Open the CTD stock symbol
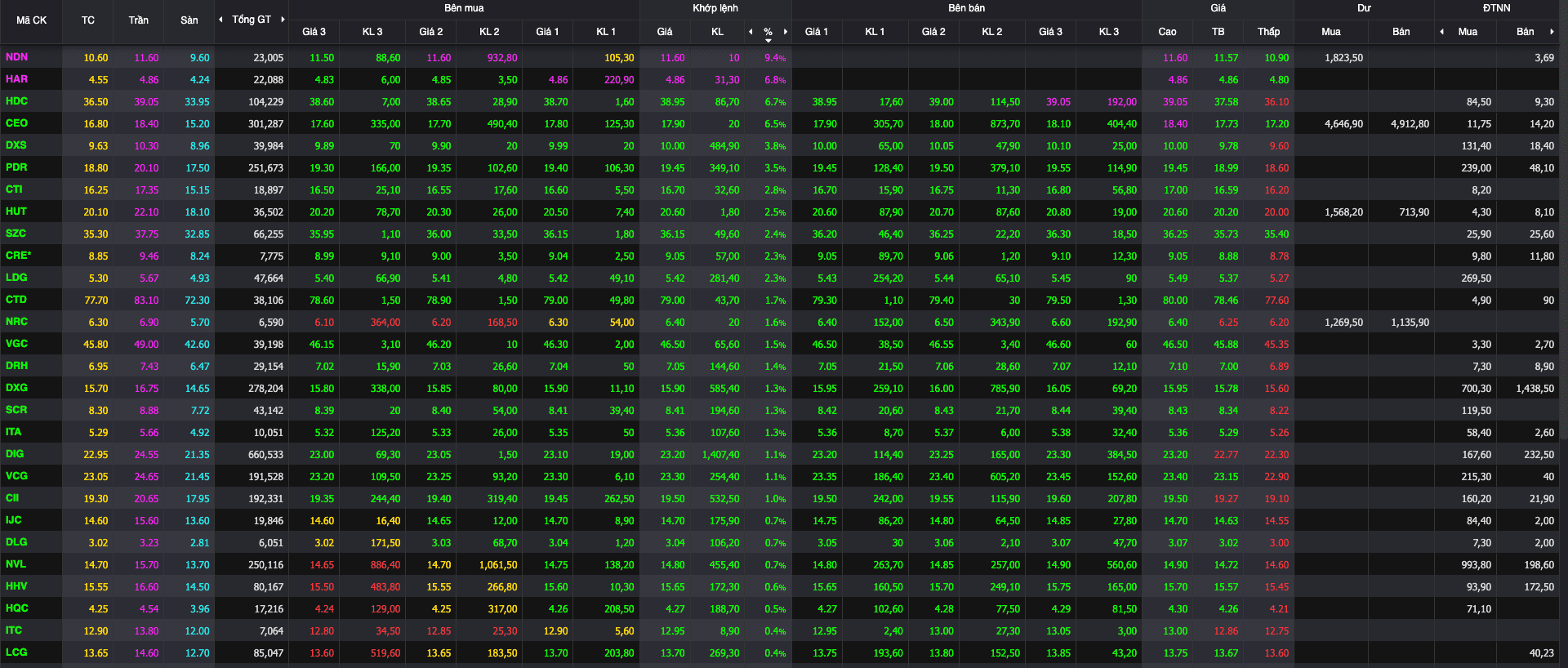The image size is (1568, 668). click(x=16, y=300)
